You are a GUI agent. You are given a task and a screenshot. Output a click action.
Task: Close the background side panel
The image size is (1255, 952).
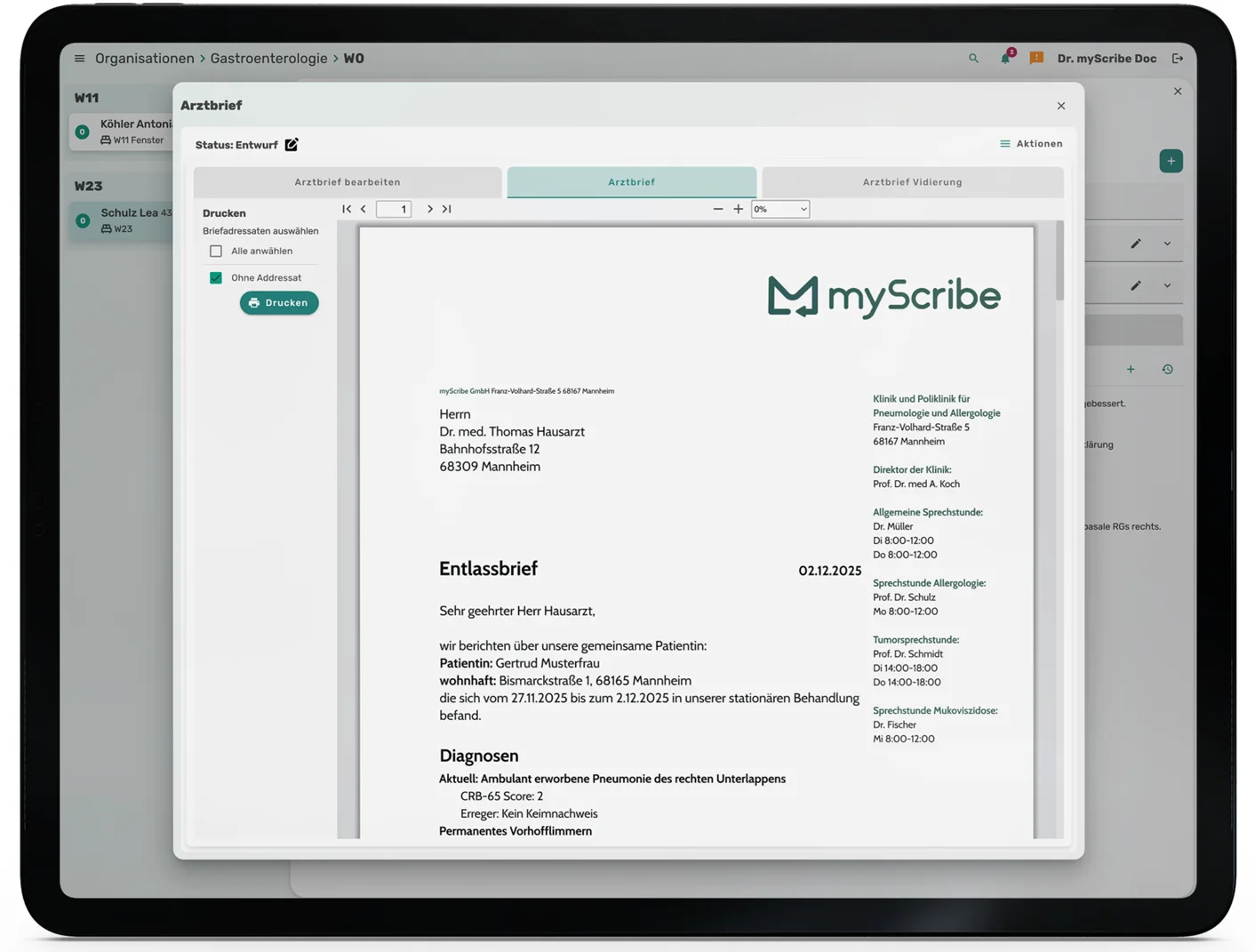[1178, 92]
